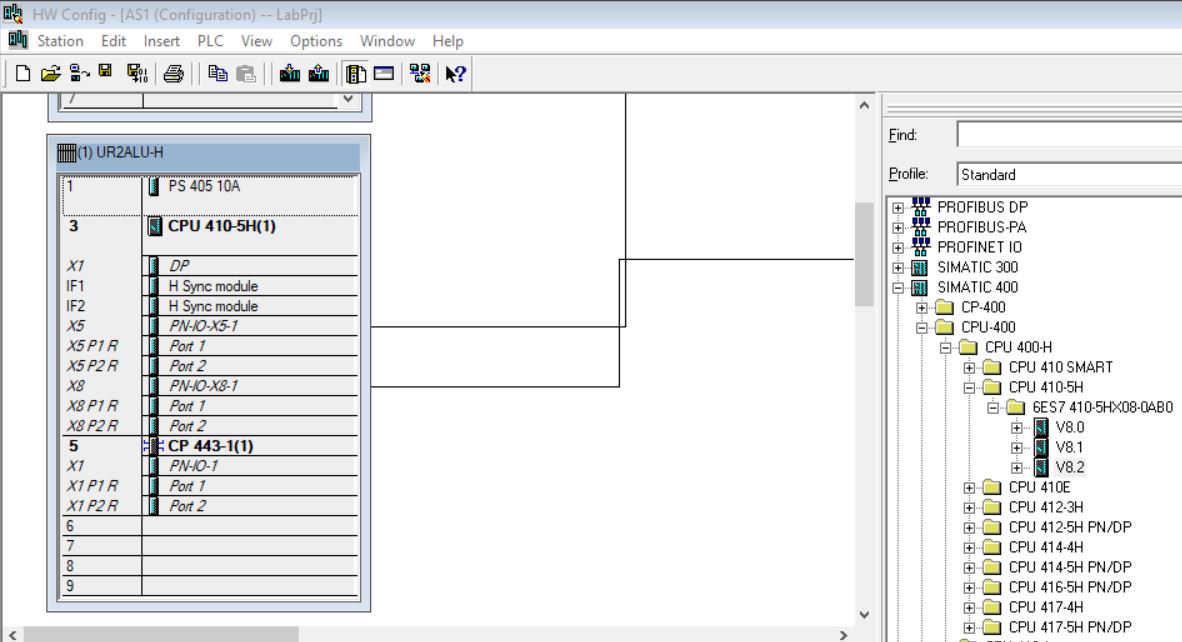Expand the CPU 412-3H folder

pyautogui.click(x=969, y=508)
